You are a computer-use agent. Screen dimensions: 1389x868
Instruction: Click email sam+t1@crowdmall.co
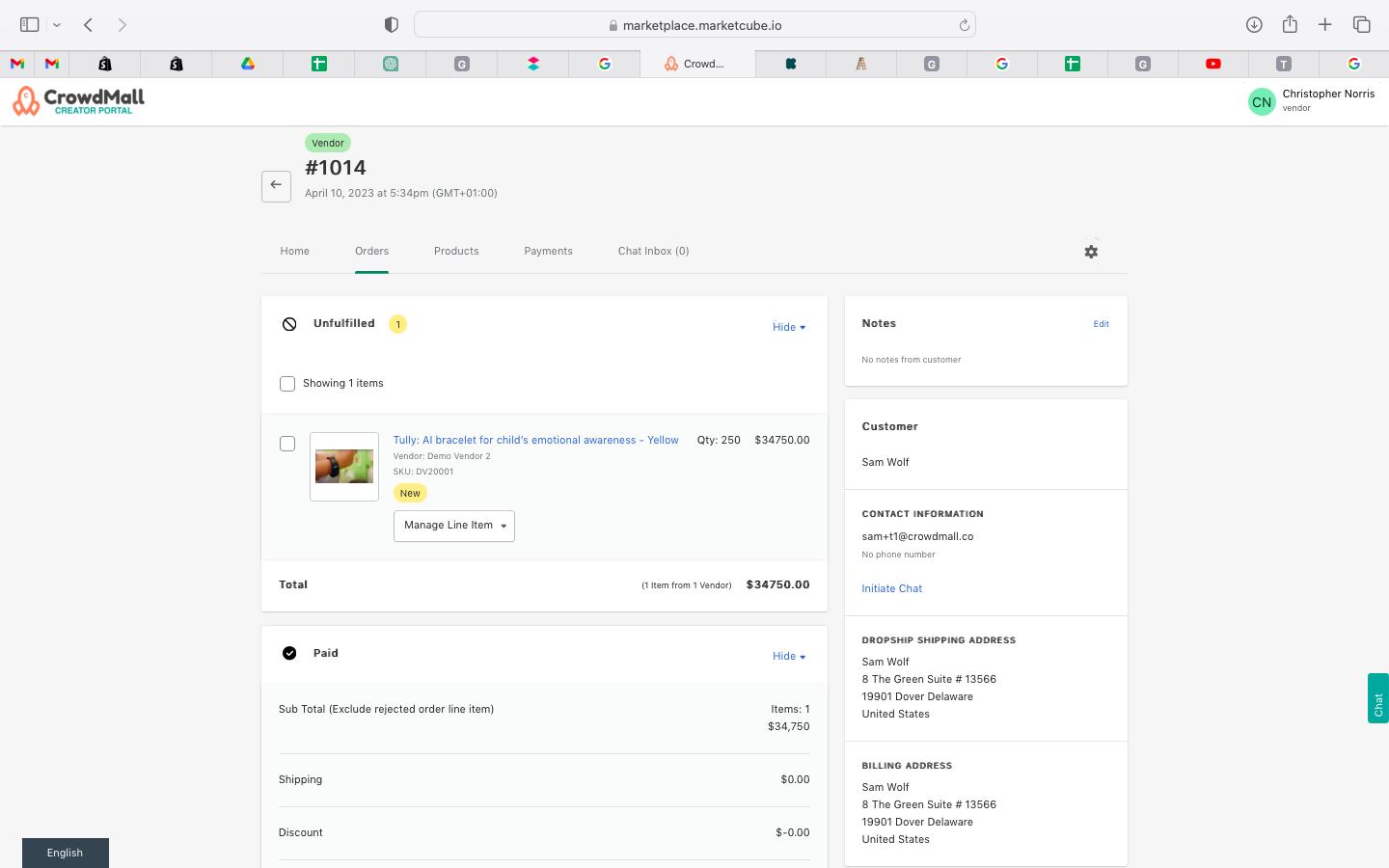(x=917, y=536)
